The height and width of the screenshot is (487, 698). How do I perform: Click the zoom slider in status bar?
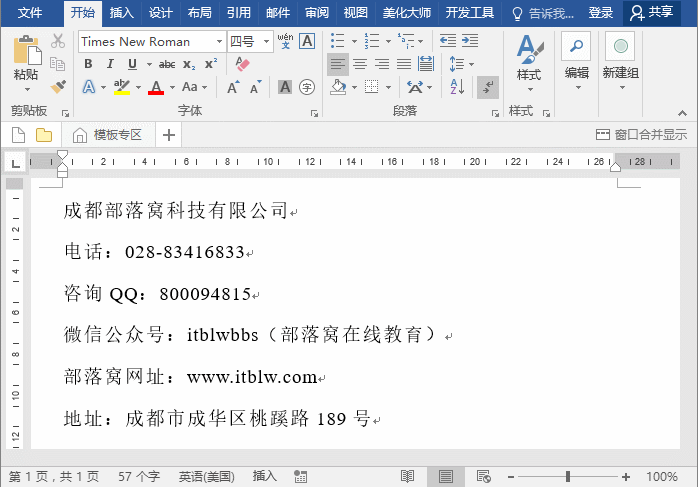[x=568, y=477]
